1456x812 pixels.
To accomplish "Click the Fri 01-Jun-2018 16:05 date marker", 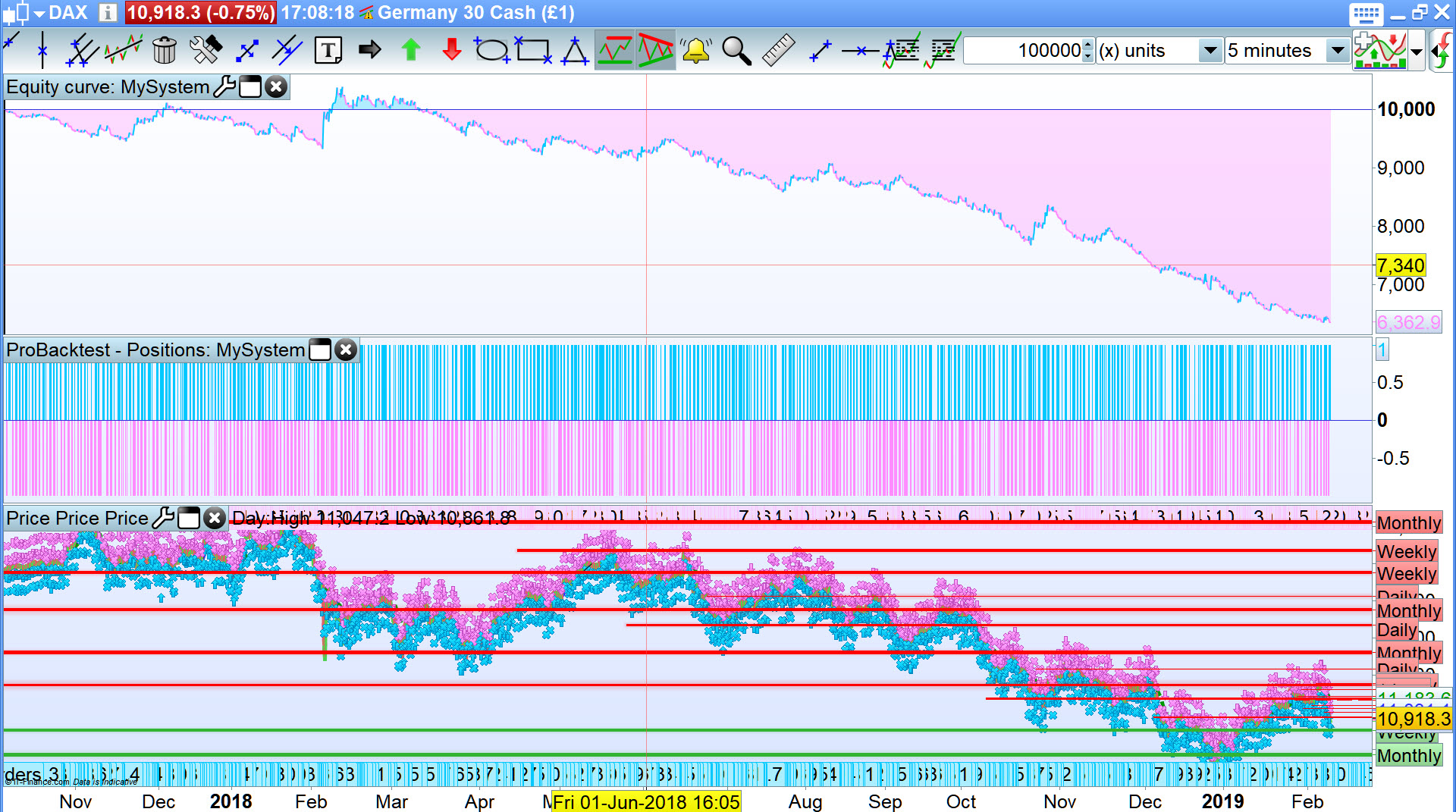I will tap(646, 801).
